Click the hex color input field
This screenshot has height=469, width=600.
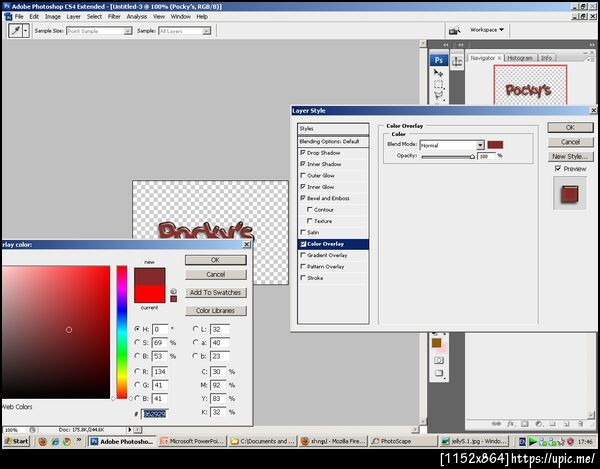pos(155,414)
